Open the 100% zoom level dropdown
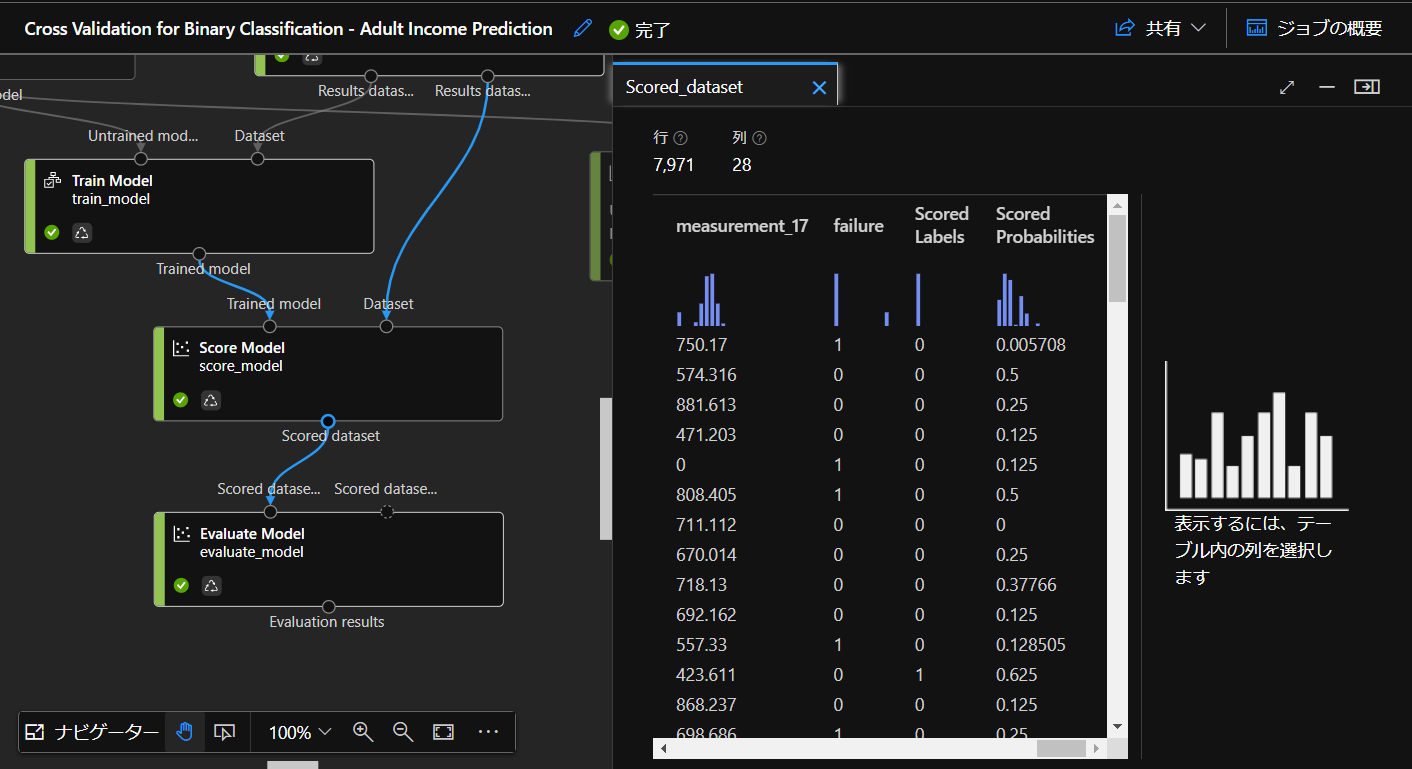Viewport: 1412px width, 769px height. pos(295,732)
